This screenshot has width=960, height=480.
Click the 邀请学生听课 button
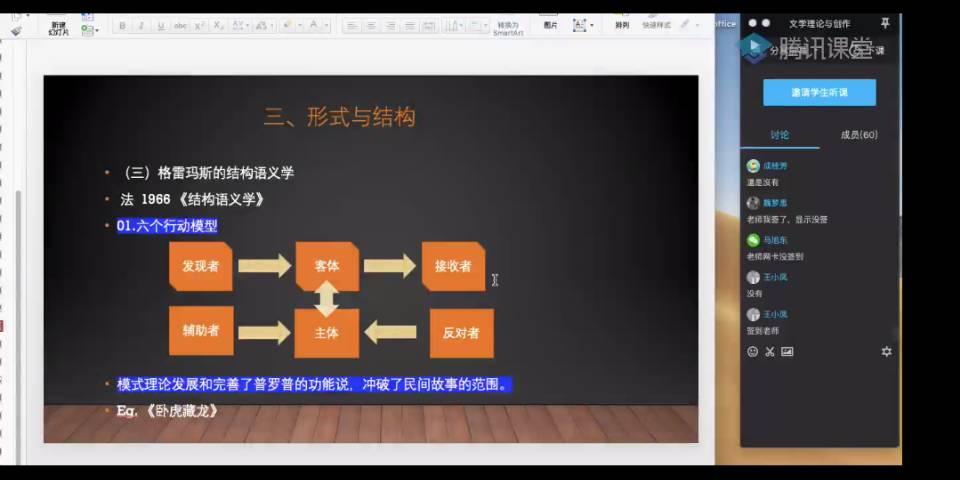819,92
